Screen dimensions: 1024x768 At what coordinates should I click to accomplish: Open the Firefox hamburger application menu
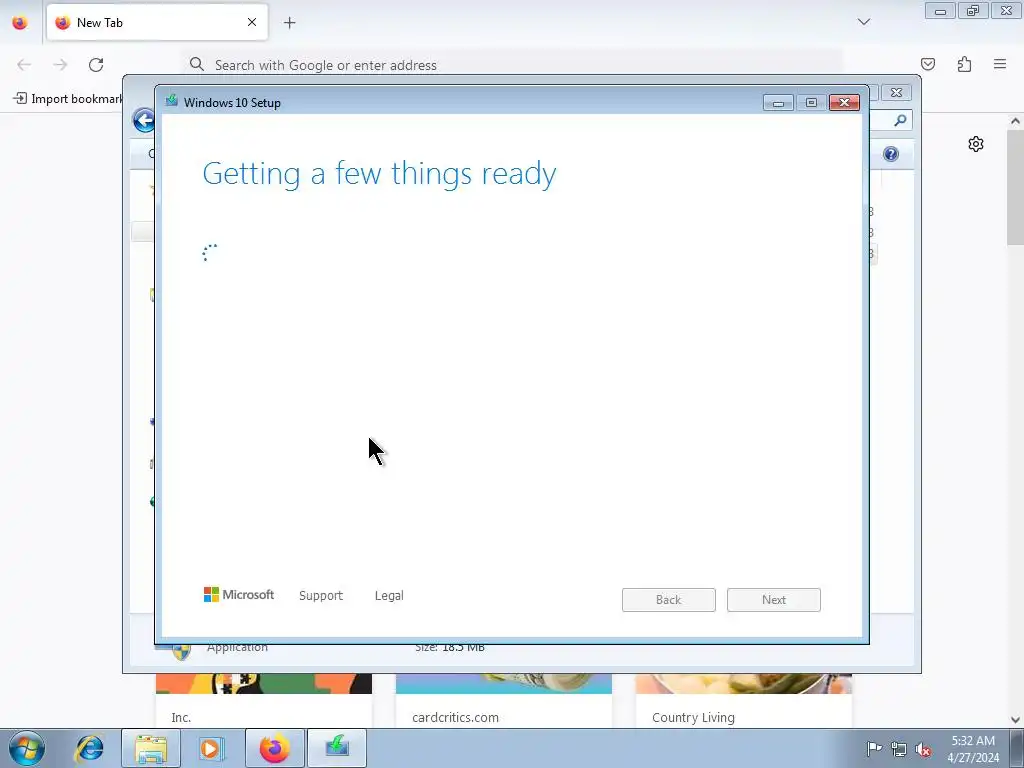[1000, 64]
